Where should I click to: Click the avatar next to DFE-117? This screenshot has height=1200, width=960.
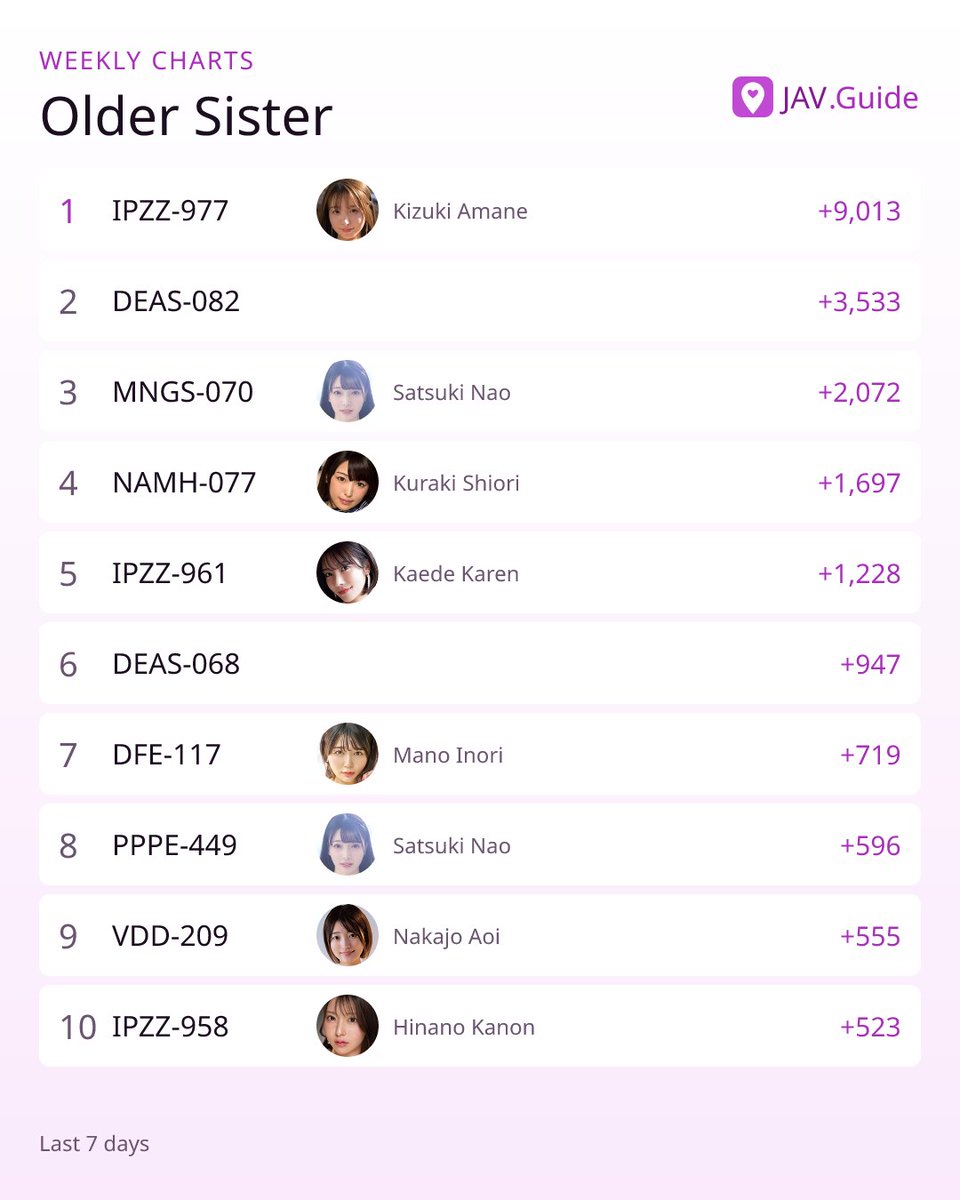pos(347,754)
